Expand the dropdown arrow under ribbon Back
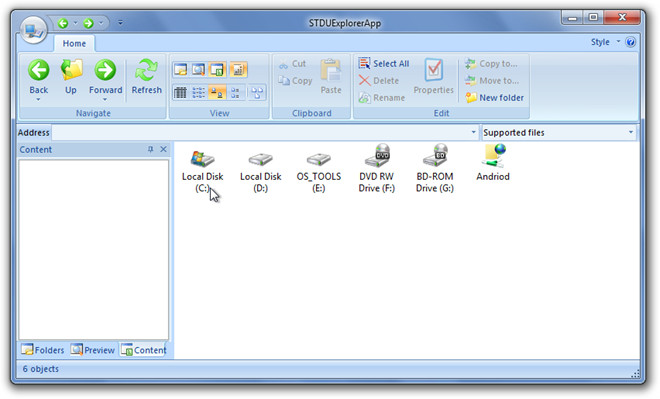The height and width of the screenshot is (399, 660). [39, 100]
